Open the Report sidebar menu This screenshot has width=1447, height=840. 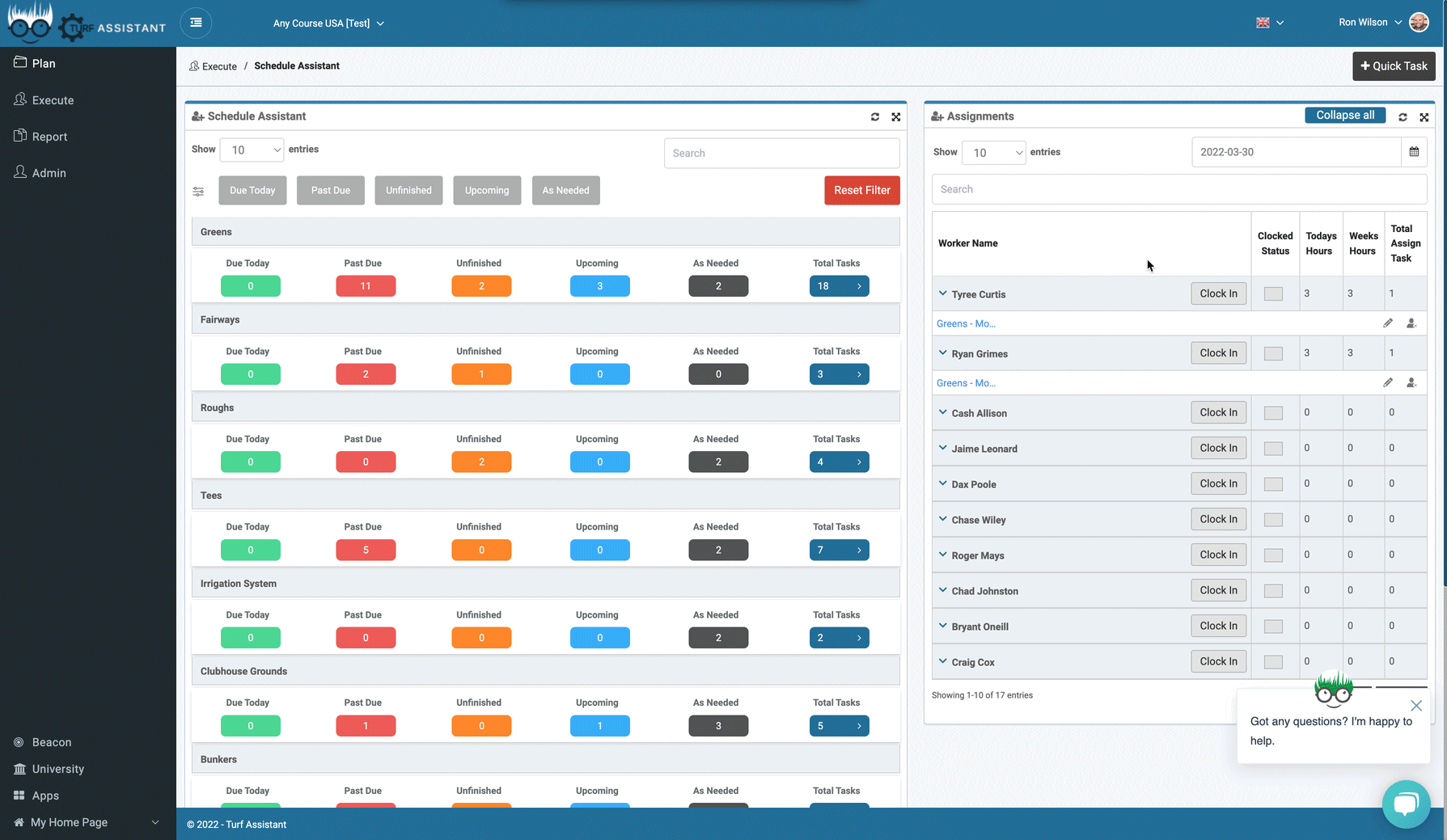49,137
